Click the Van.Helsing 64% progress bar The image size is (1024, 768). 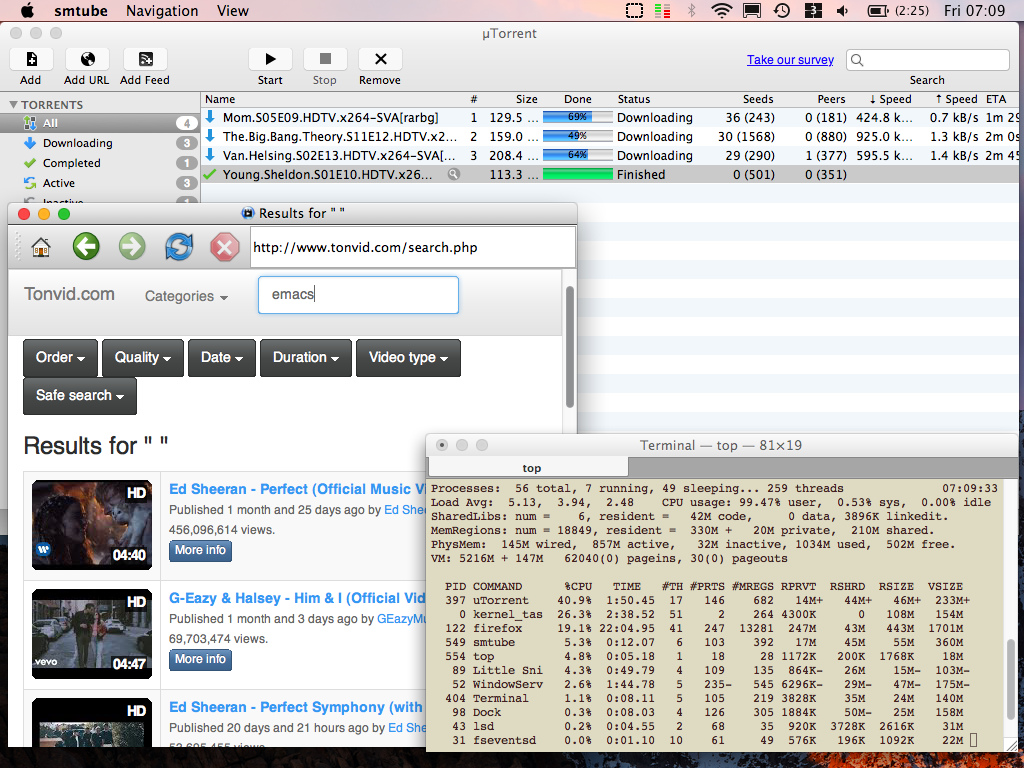pos(577,155)
